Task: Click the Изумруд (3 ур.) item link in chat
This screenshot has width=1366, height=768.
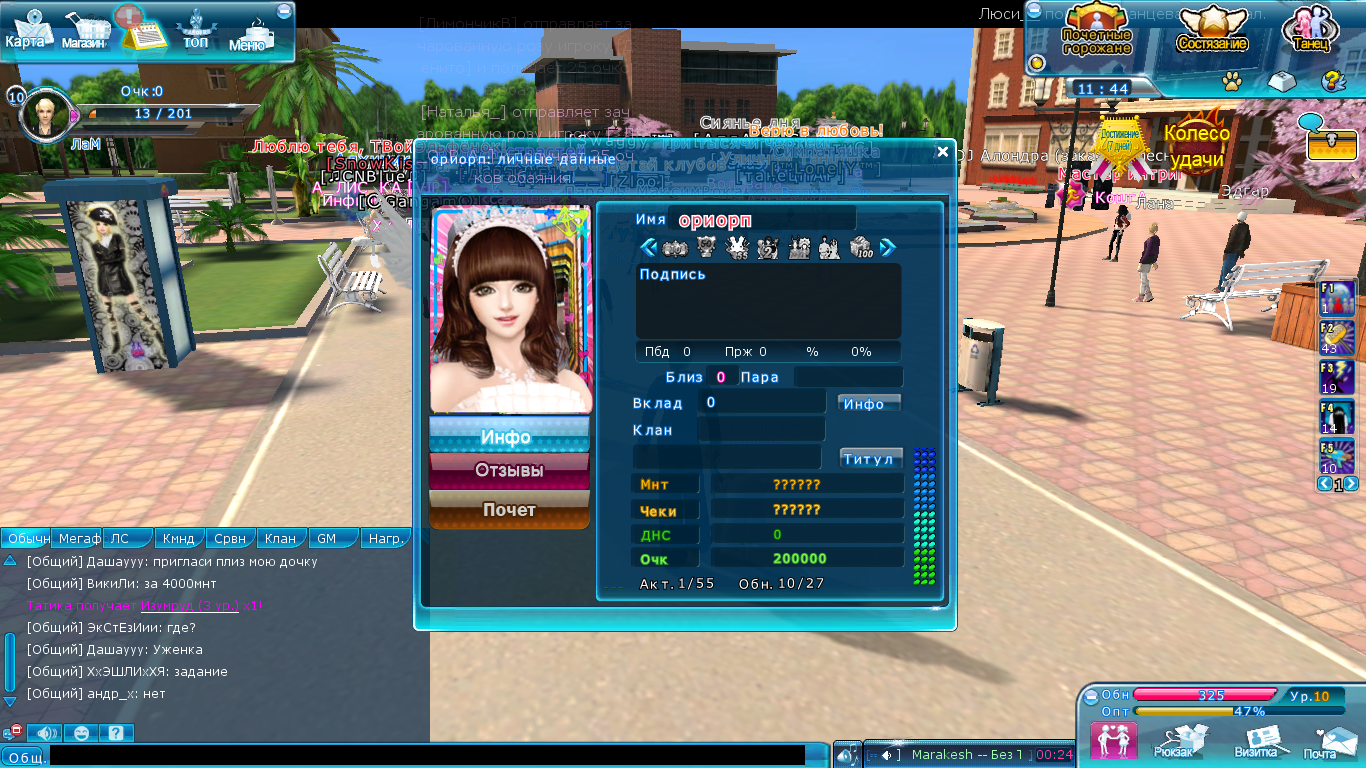Action: [188, 605]
